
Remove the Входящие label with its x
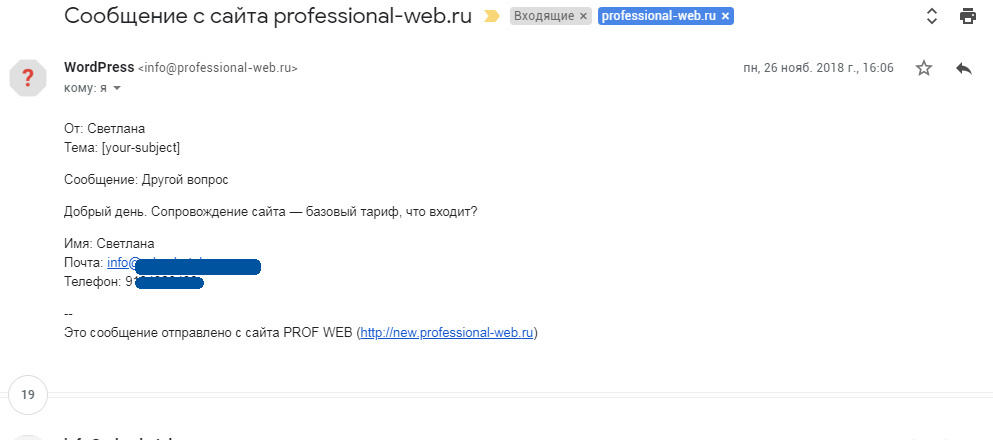tap(583, 16)
